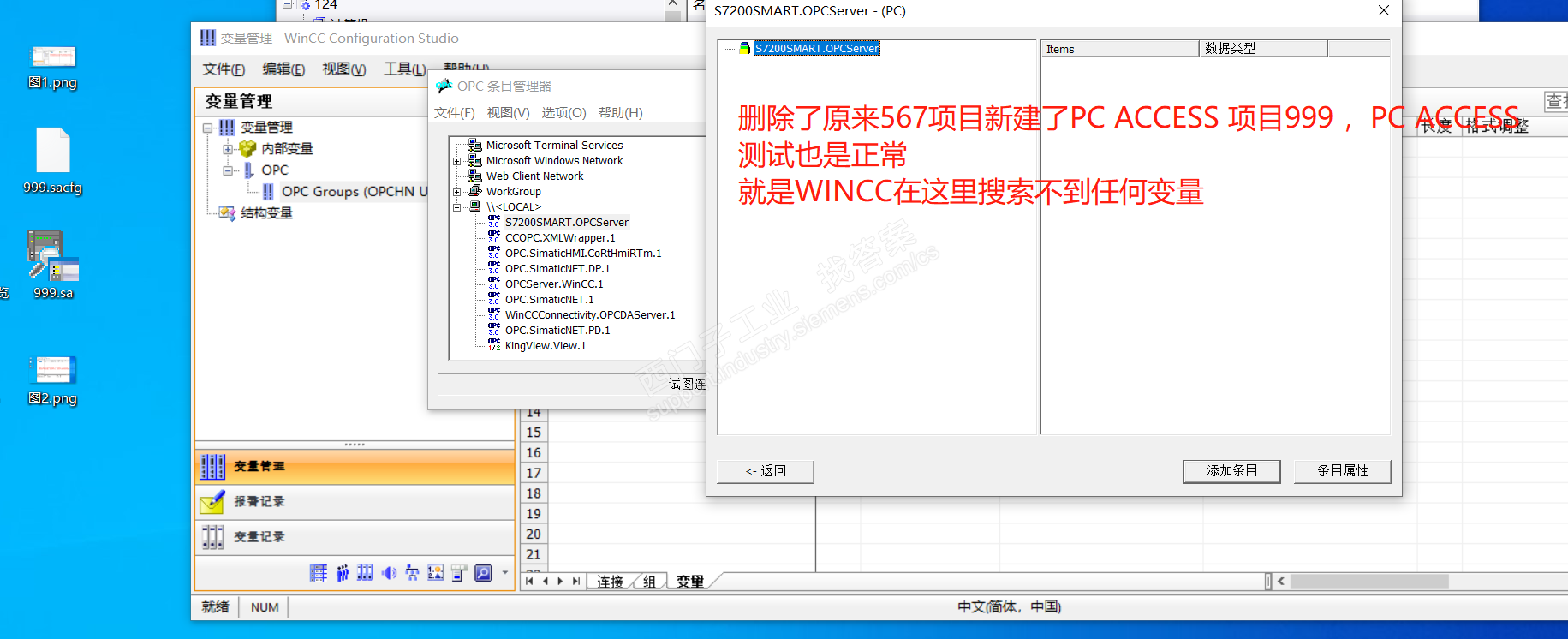This screenshot has height=639, width=1568.
Task: Open 帮助(H) menu in OPC 条目管理器
Action: tap(621, 113)
